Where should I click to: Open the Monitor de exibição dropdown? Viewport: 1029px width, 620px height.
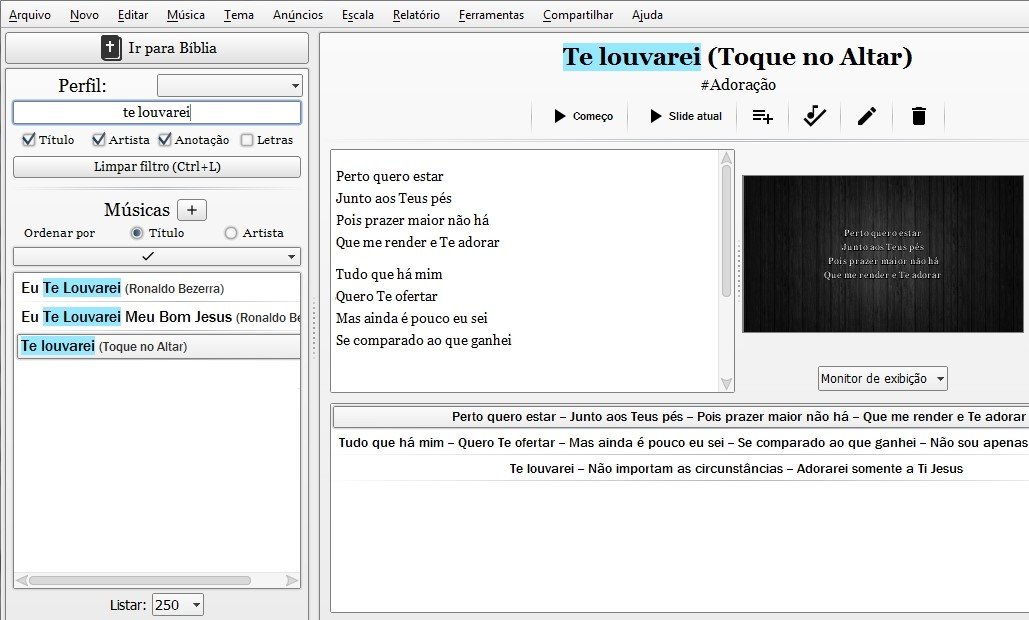tap(883, 379)
